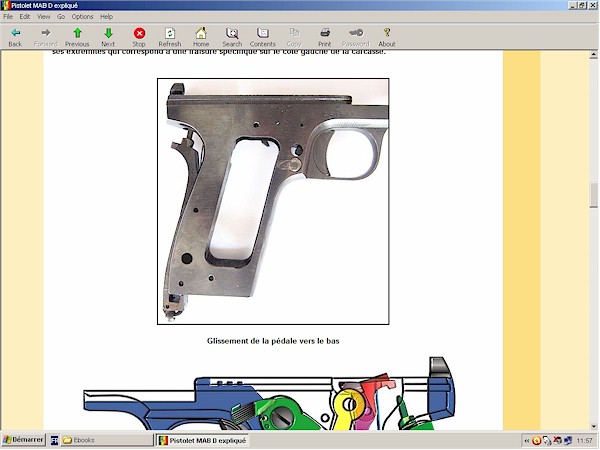The width and height of the screenshot is (600, 450).
Task: Expand hidden tray icons chevron
Action: coord(527,441)
